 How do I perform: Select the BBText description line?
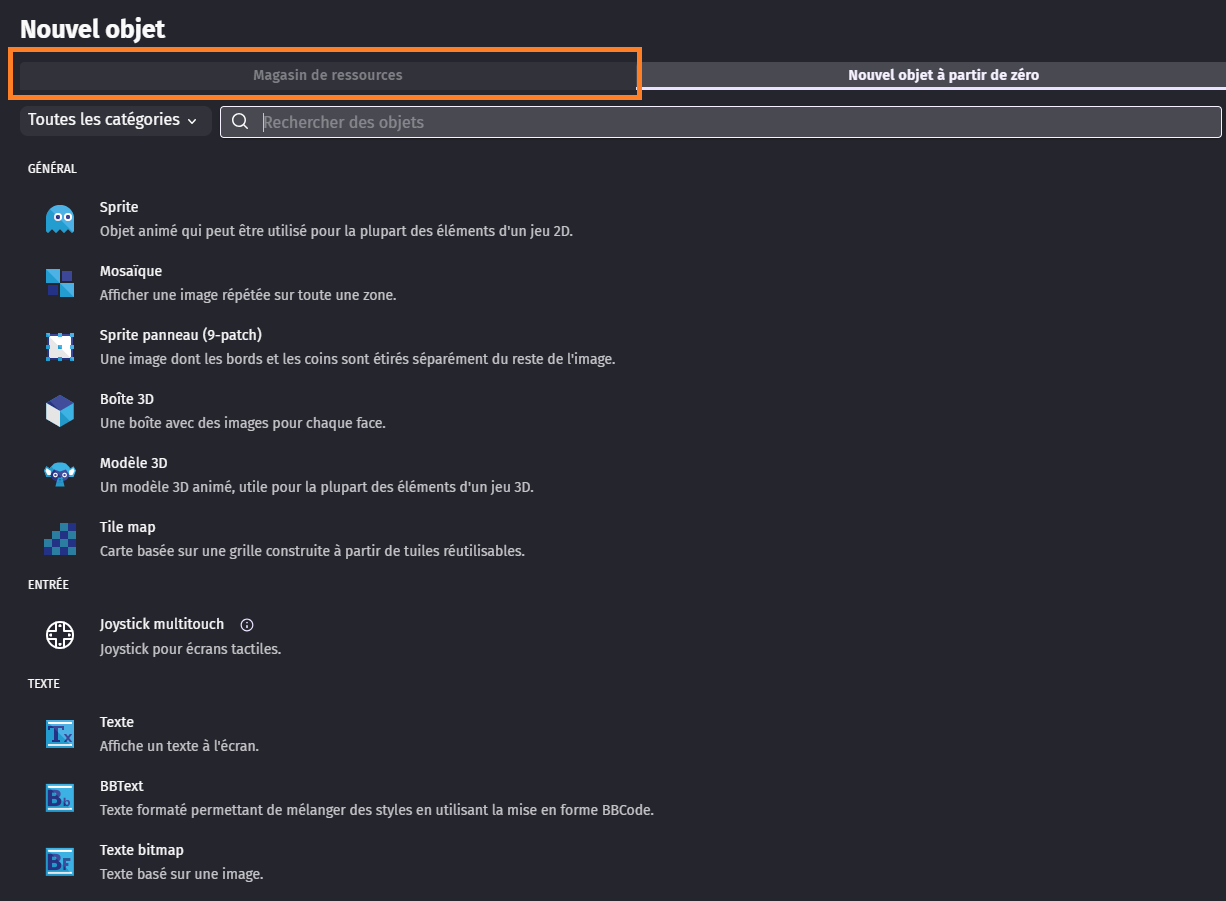pos(376,810)
